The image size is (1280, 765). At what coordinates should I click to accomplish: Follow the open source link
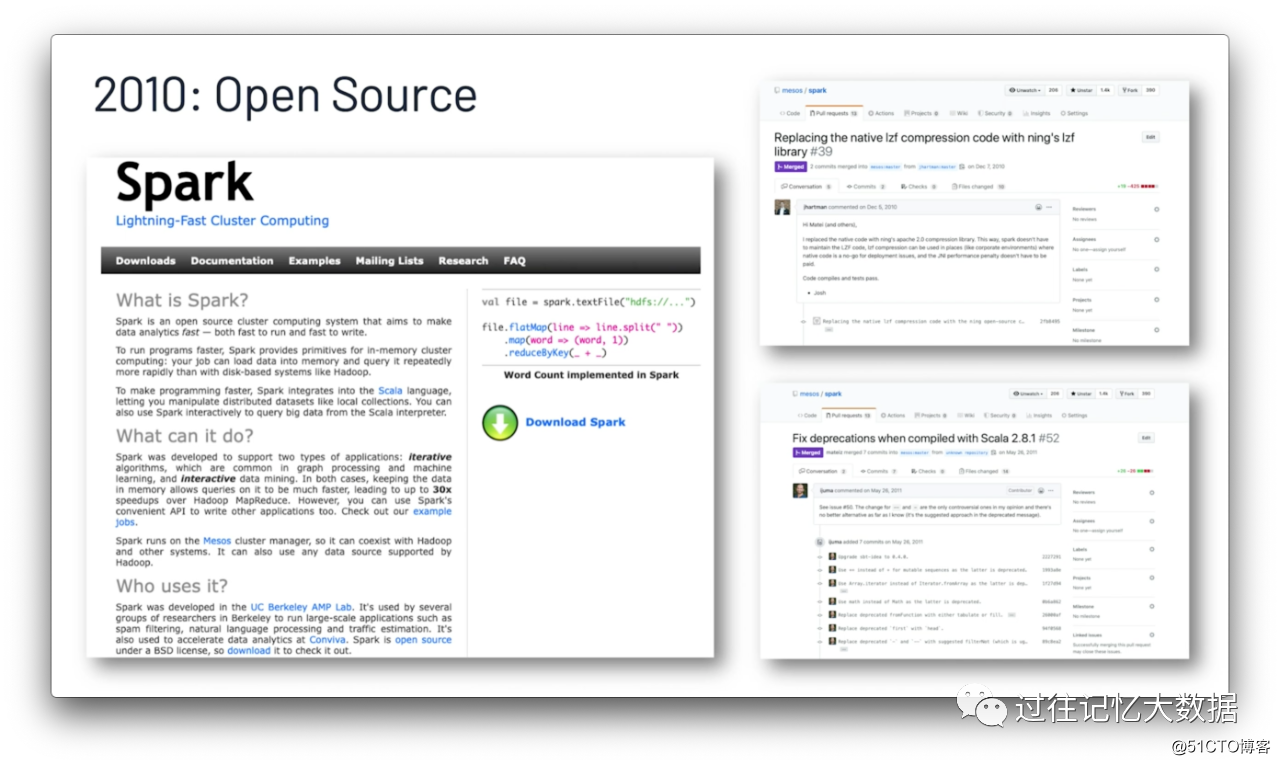423,640
